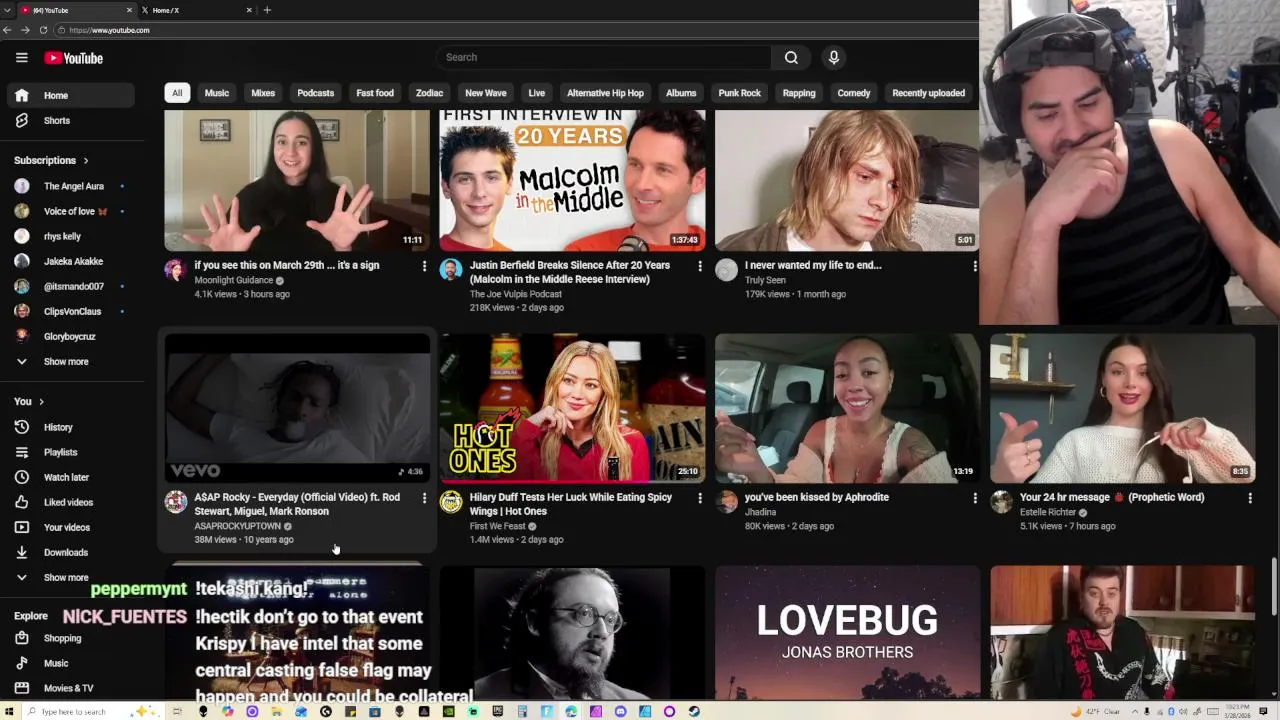The height and width of the screenshot is (720, 1280).
Task: Open options menu for March 29th sign video
Action: (x=424, y=266)
